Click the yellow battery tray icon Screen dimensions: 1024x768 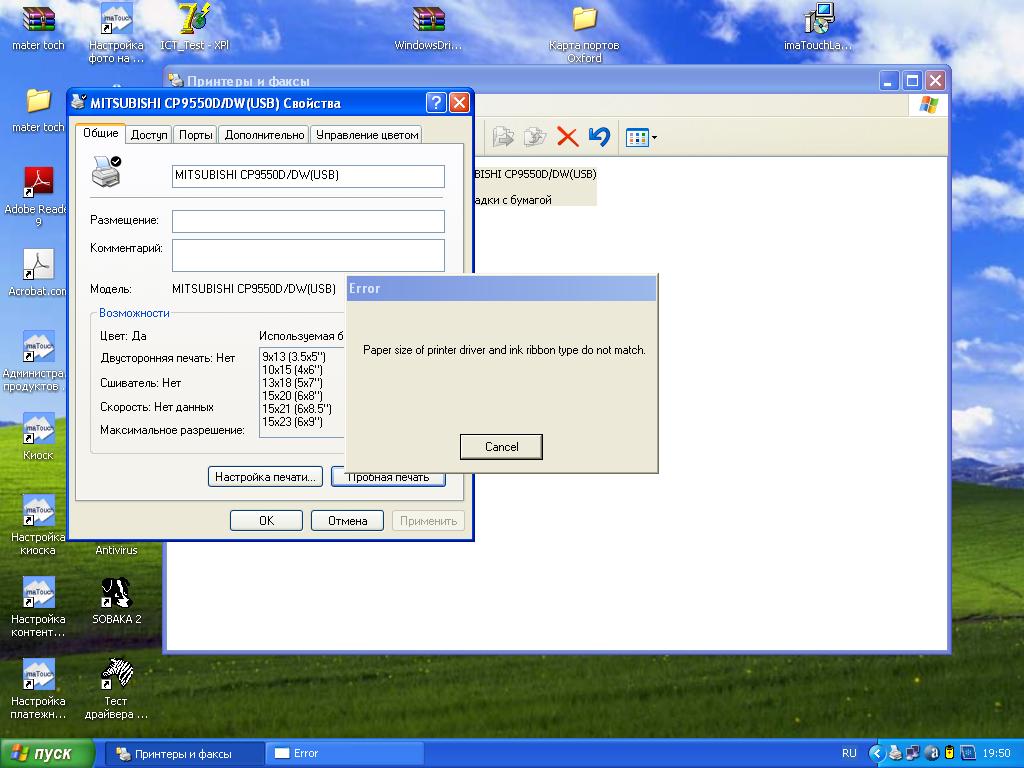click(950, 754)
